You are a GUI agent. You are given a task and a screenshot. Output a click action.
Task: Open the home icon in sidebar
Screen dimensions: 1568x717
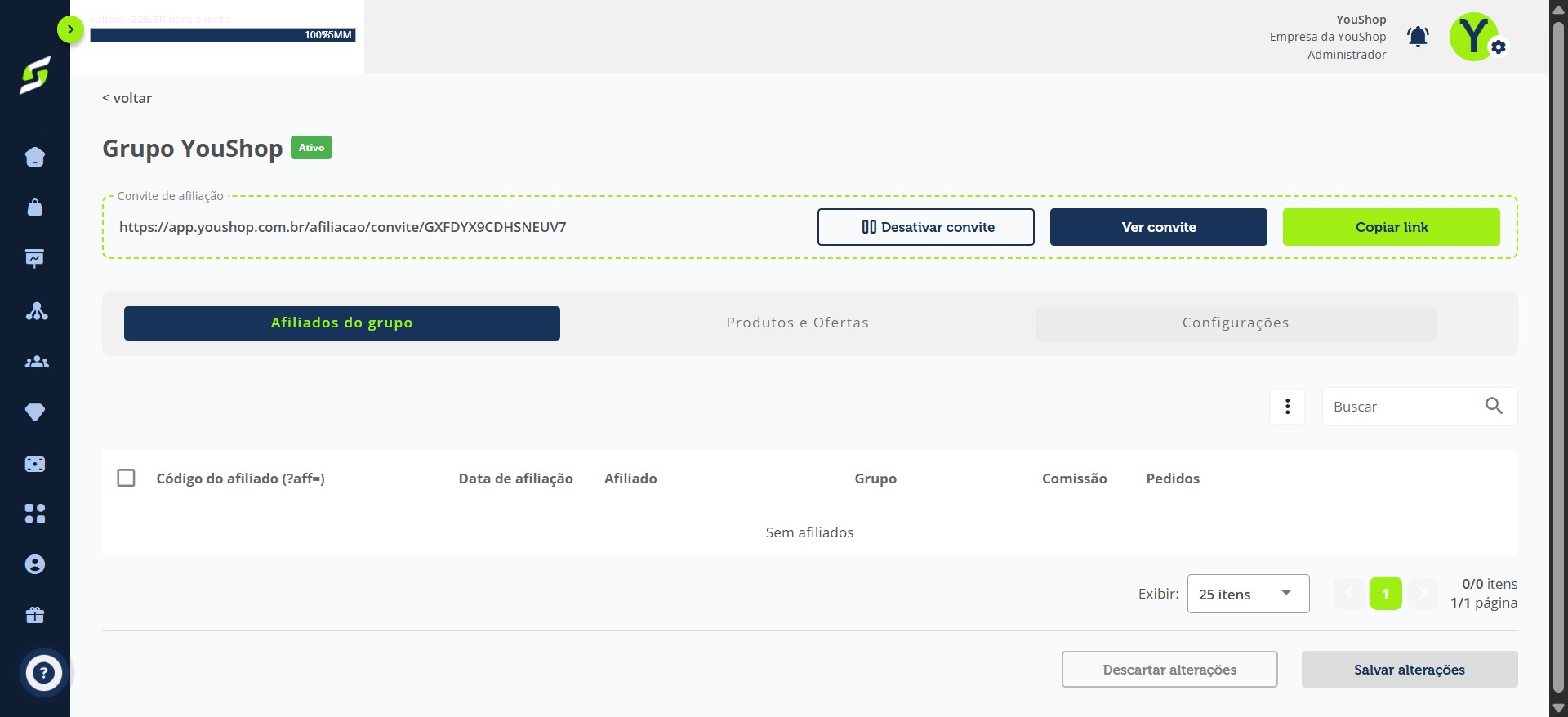(x=35, y=157)
